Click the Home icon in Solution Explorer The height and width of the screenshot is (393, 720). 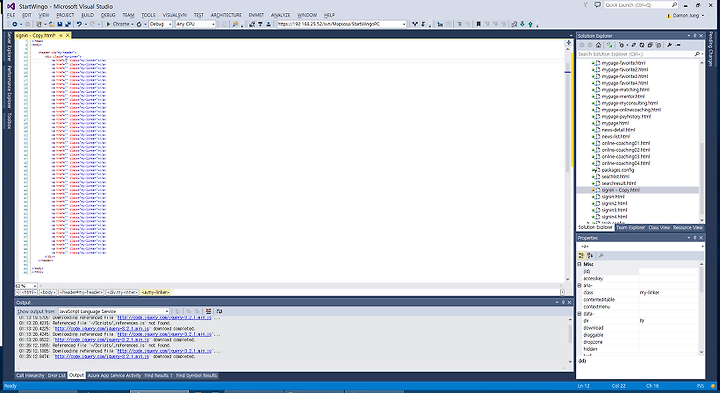pyautogui.click(x=598, y=45)
